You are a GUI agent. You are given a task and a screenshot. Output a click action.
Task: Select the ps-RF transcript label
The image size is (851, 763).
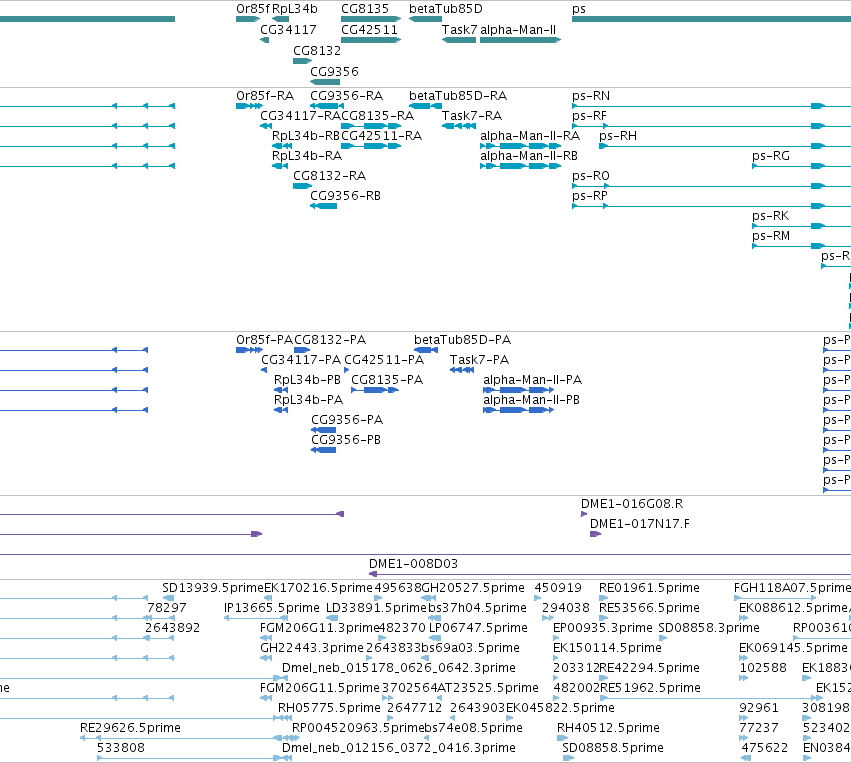(589, 116)
